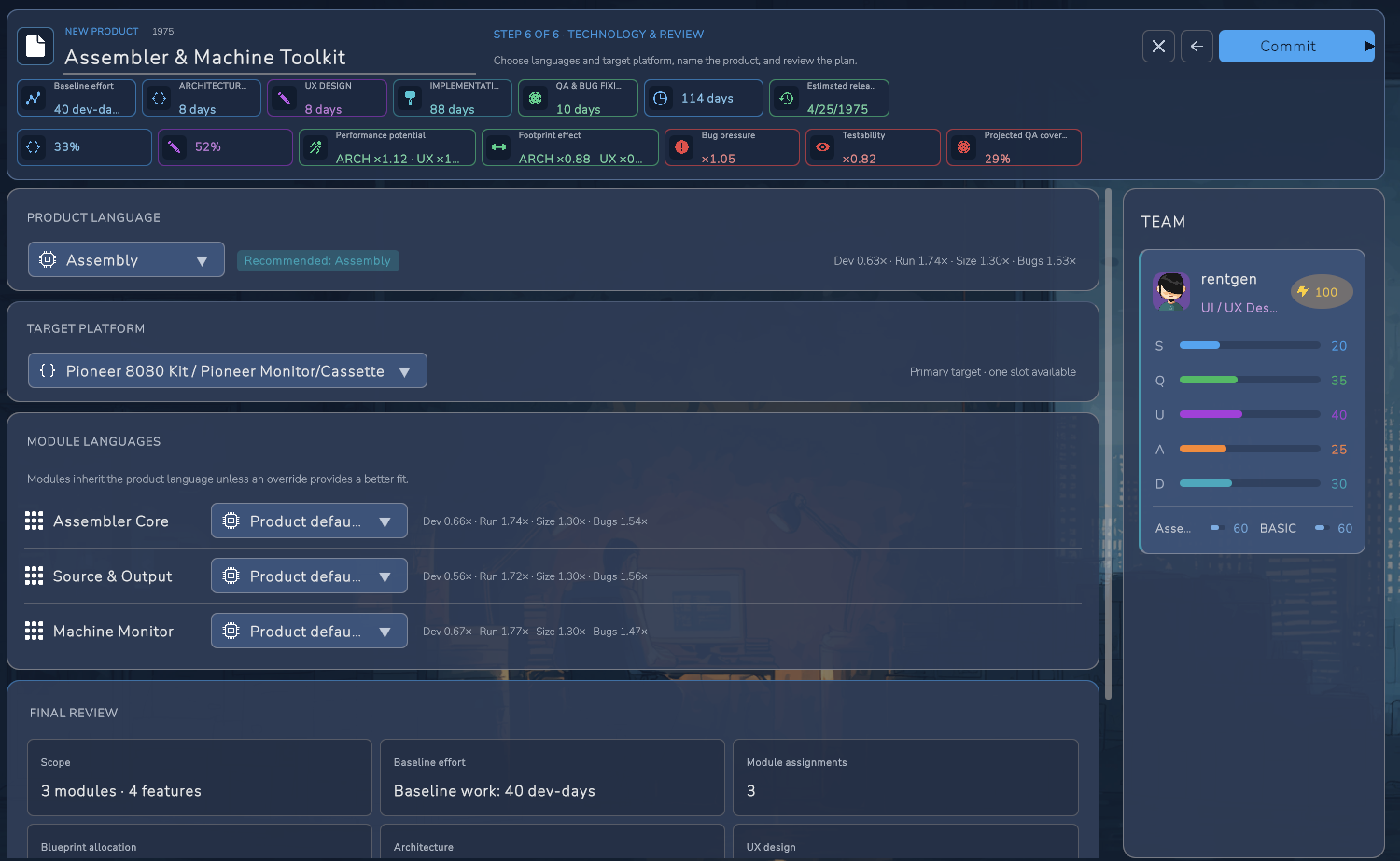Click Primary target · one slot available text
The height and width of the screenshot is (861, 1400).
click(x=993, y=372)
